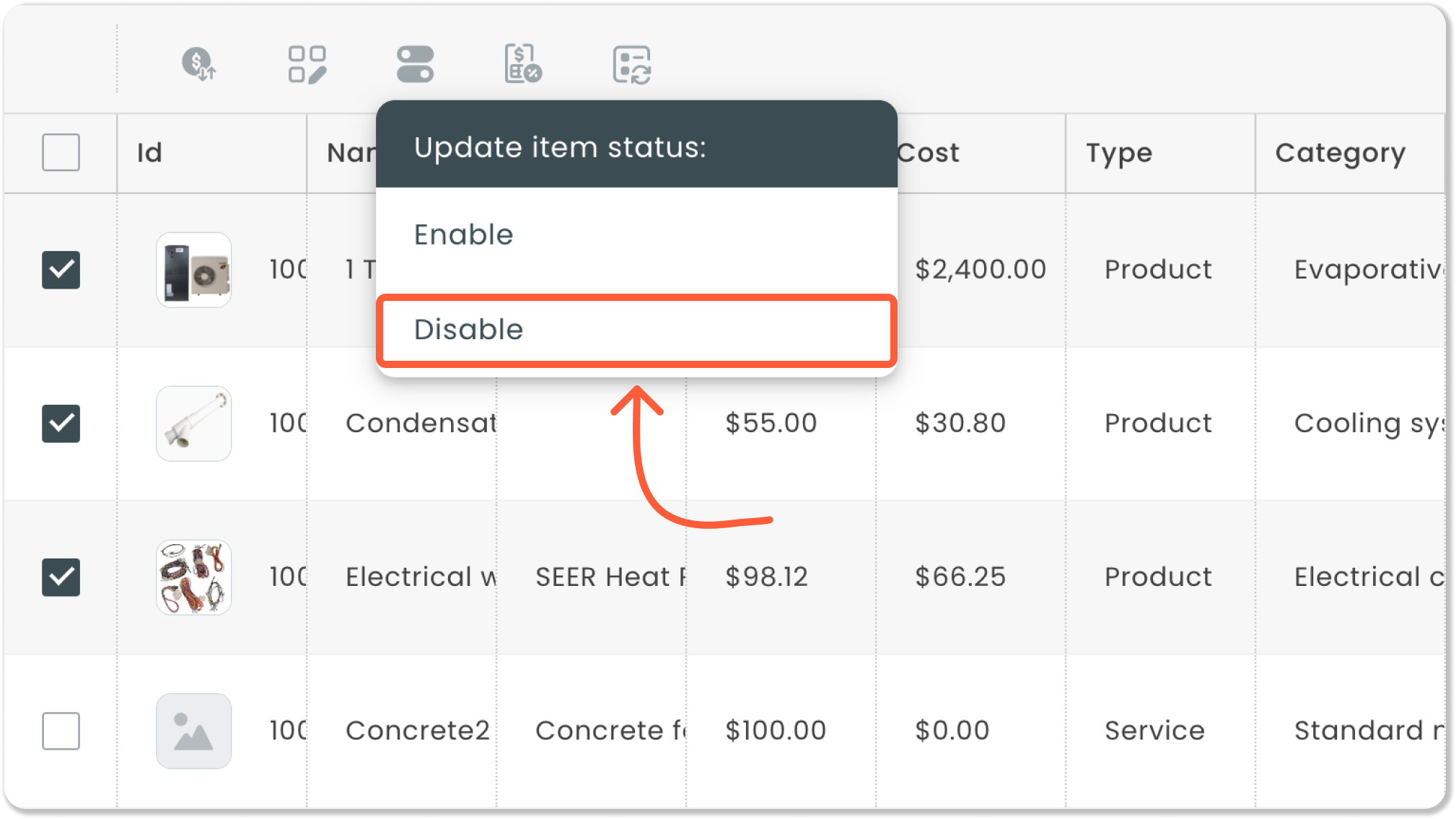Open the price calculator percent icon
Screen dimensions: 1456x819
coord(522,64)
